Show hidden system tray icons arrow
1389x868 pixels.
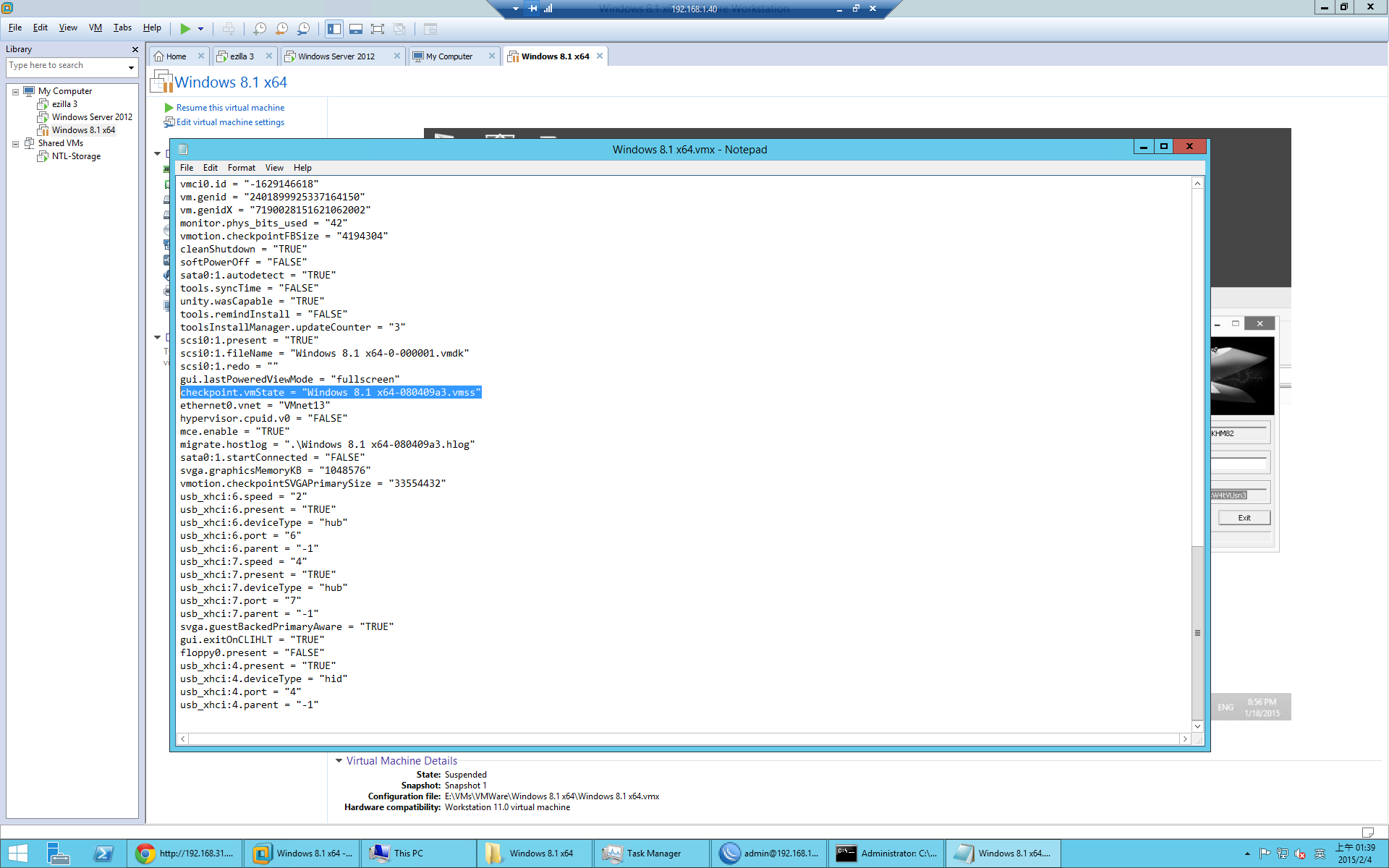pos(1247,854)
